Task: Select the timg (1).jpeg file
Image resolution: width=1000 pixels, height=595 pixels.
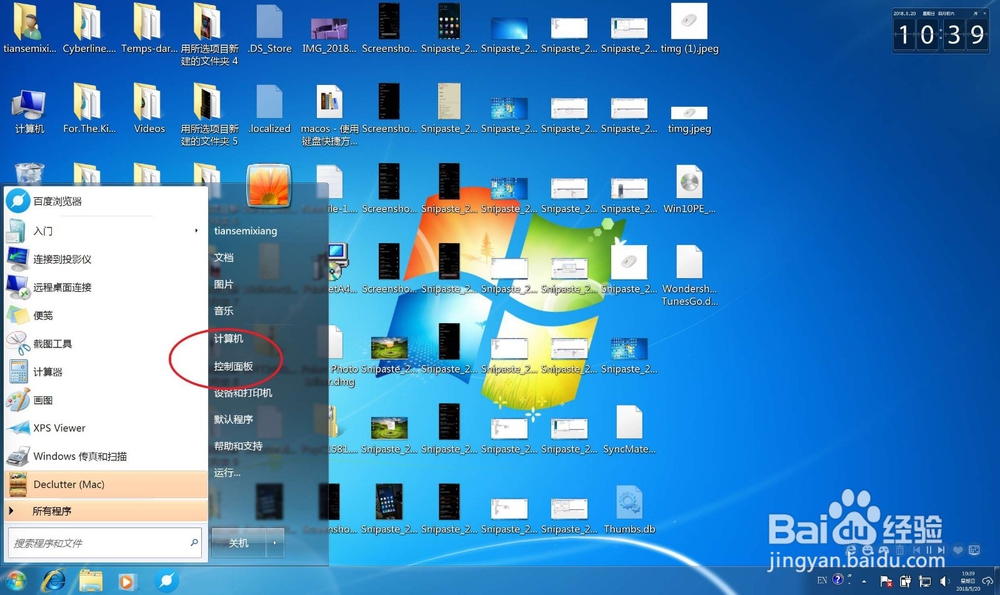Action: click(x=689, y=29)
